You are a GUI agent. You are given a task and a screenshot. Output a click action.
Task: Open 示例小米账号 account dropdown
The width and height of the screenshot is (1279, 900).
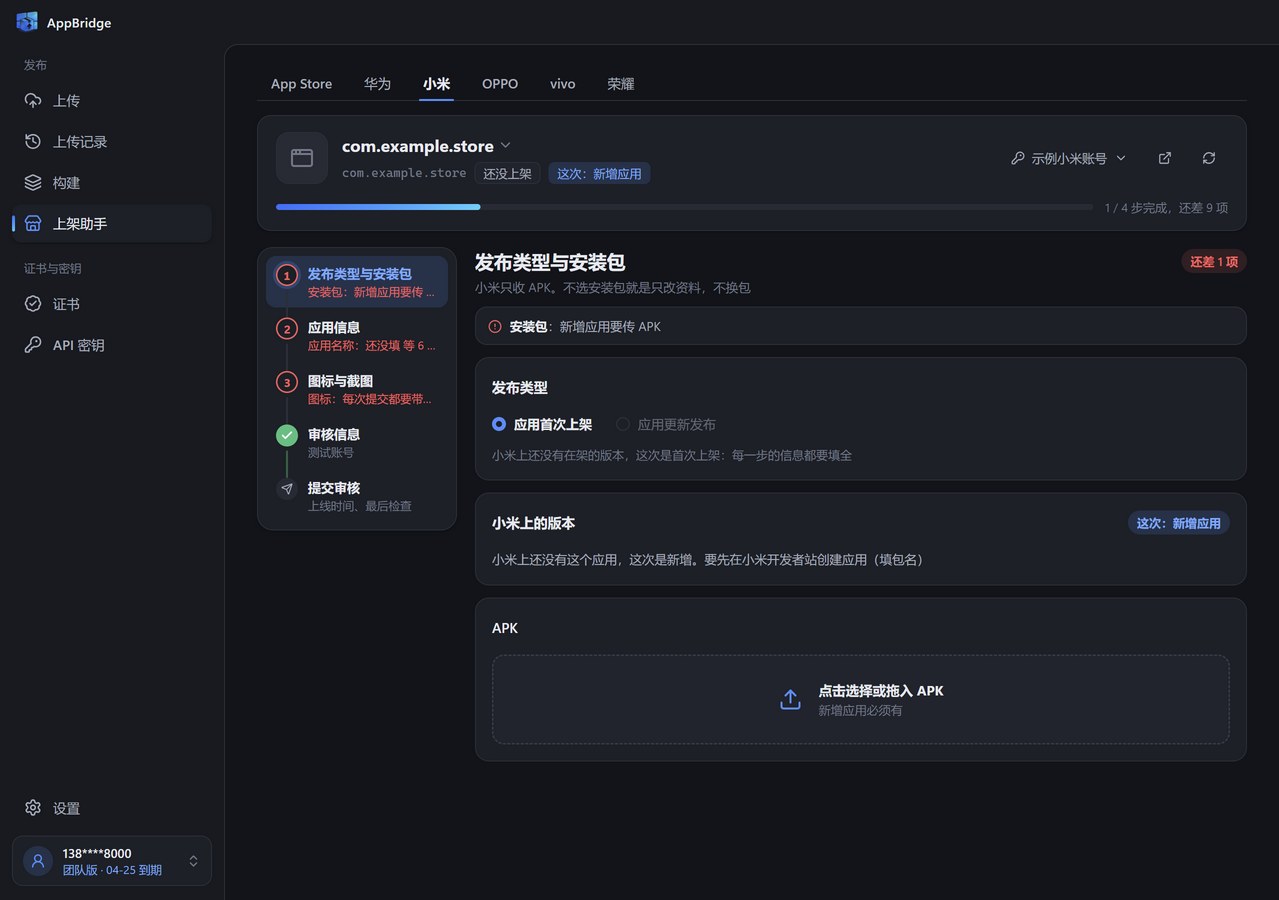click(x=1068, y=158)
